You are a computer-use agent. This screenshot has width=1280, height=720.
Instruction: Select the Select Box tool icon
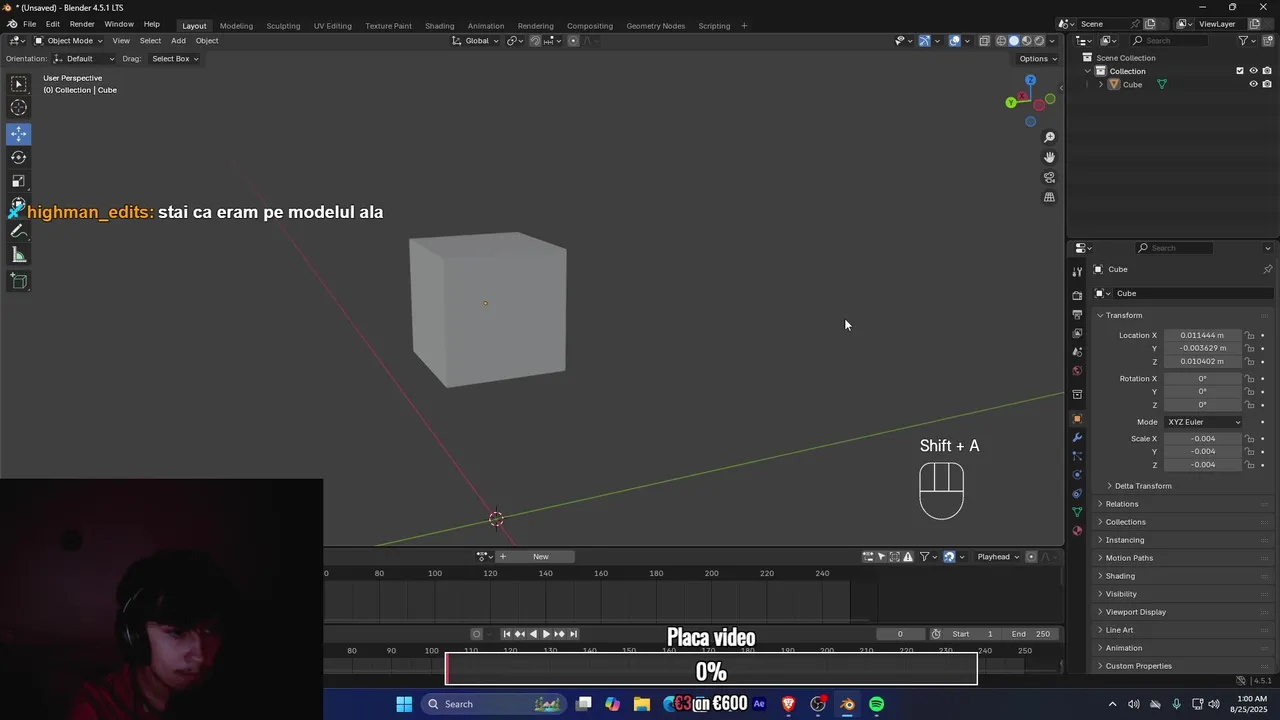pos(19,84)
